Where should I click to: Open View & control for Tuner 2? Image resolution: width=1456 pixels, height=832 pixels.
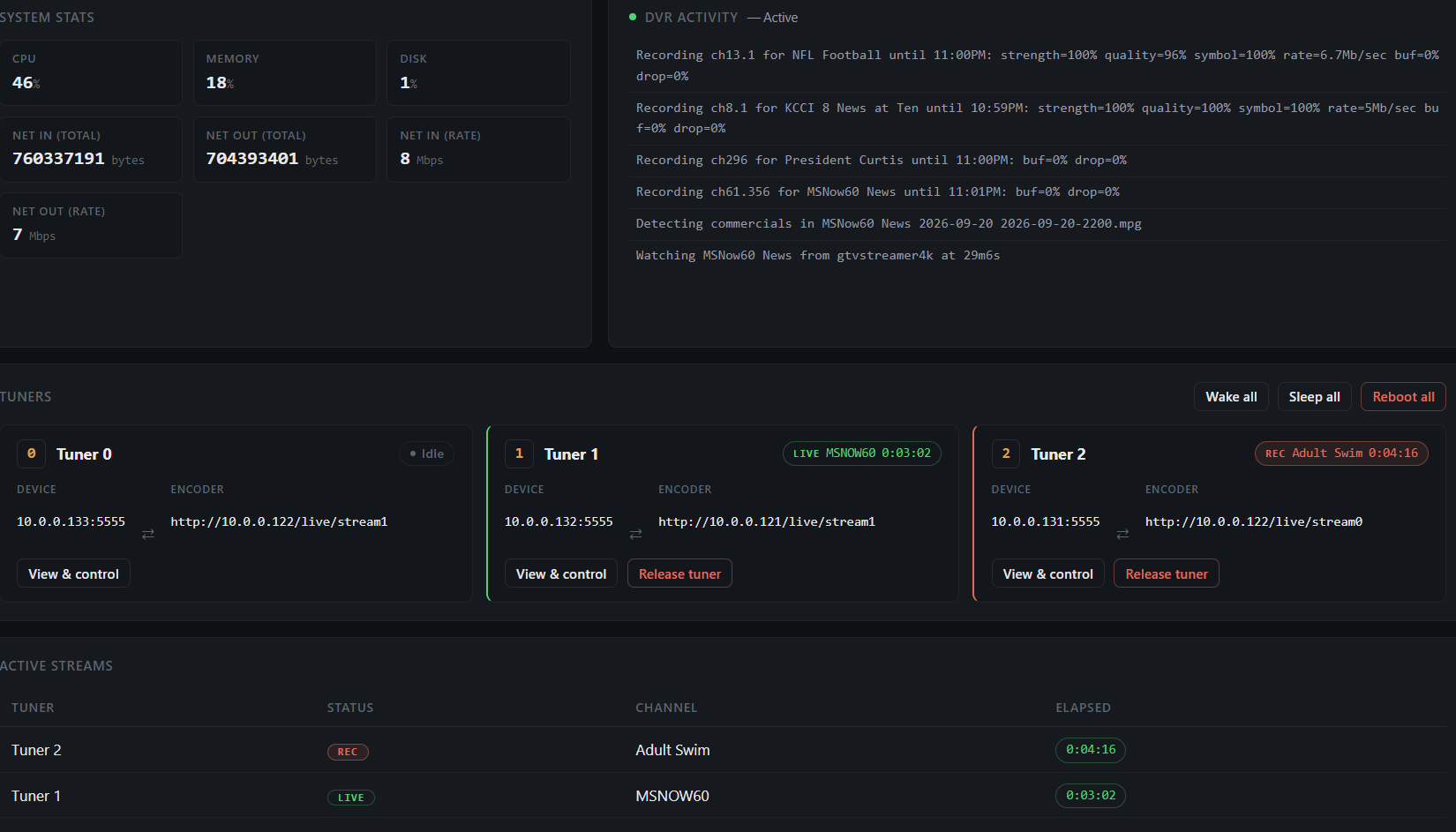click(1048, 574)
